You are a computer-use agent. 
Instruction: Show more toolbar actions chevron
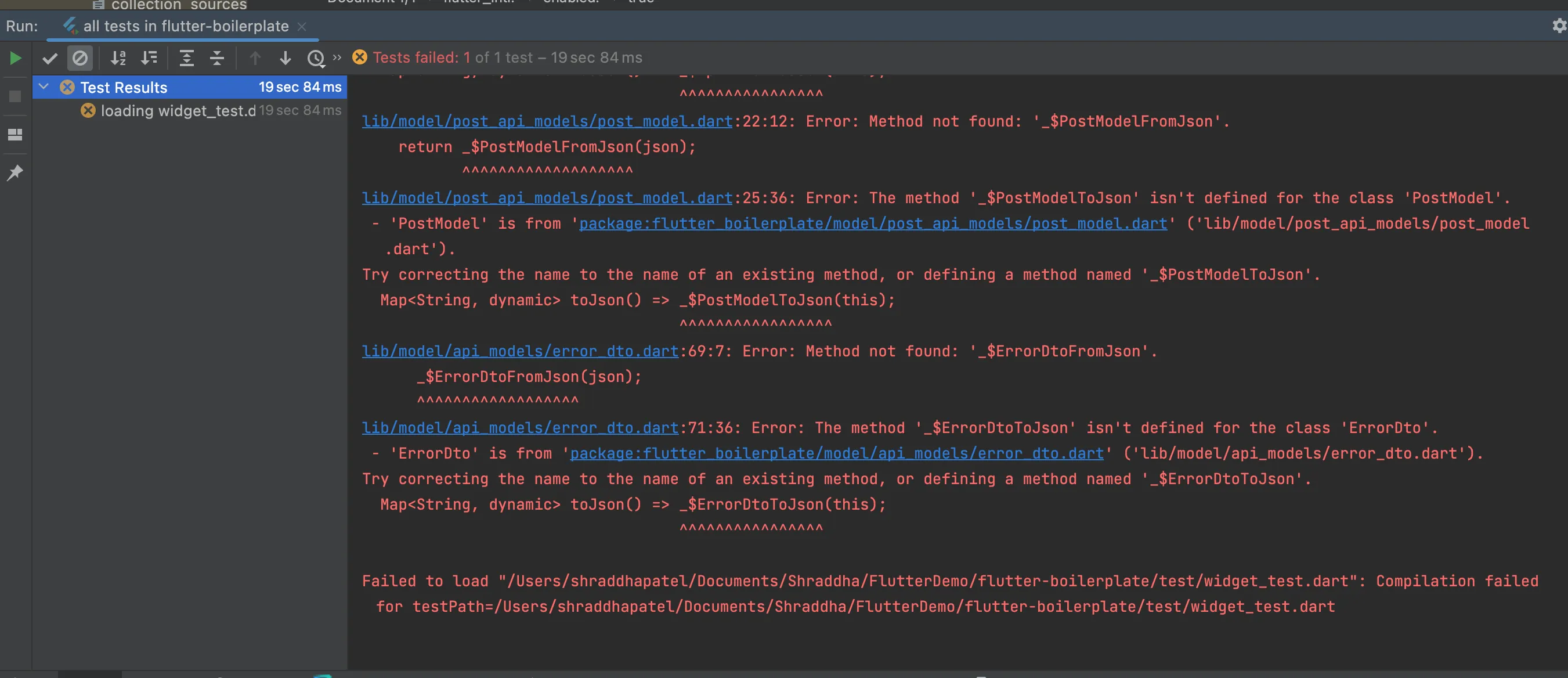[337, 57]
